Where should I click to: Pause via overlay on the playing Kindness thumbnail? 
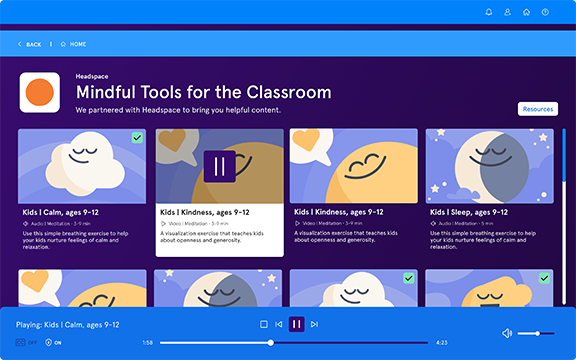click(220, 166)
